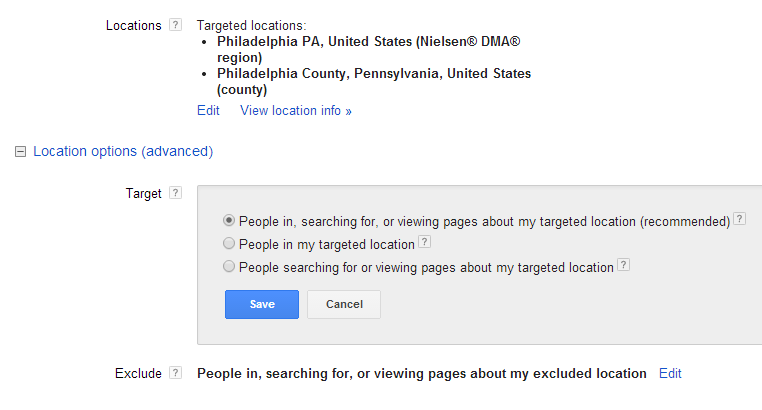
Task: Save the target settings
Action: (x=262, y=304)
